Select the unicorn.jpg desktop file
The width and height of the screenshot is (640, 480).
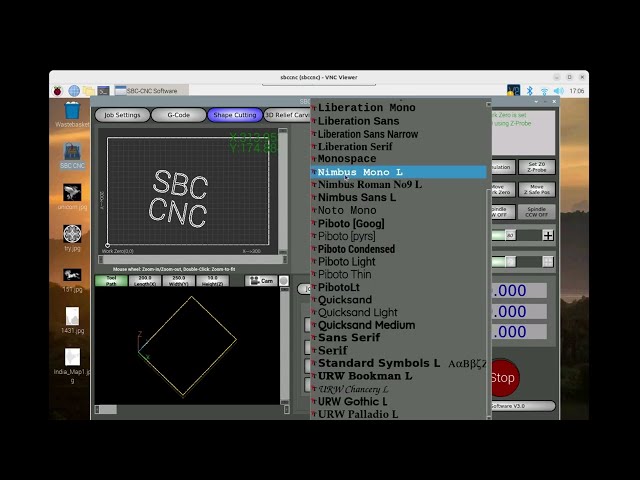pyautogui.click(x=72, y=197)
